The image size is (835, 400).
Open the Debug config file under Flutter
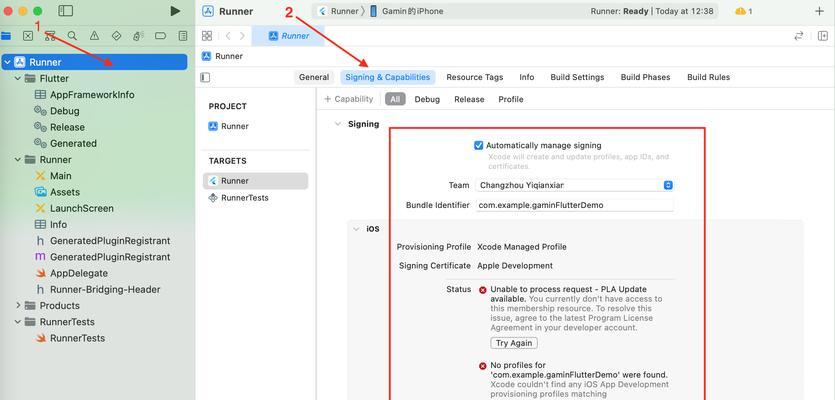(x=56, y=111)
